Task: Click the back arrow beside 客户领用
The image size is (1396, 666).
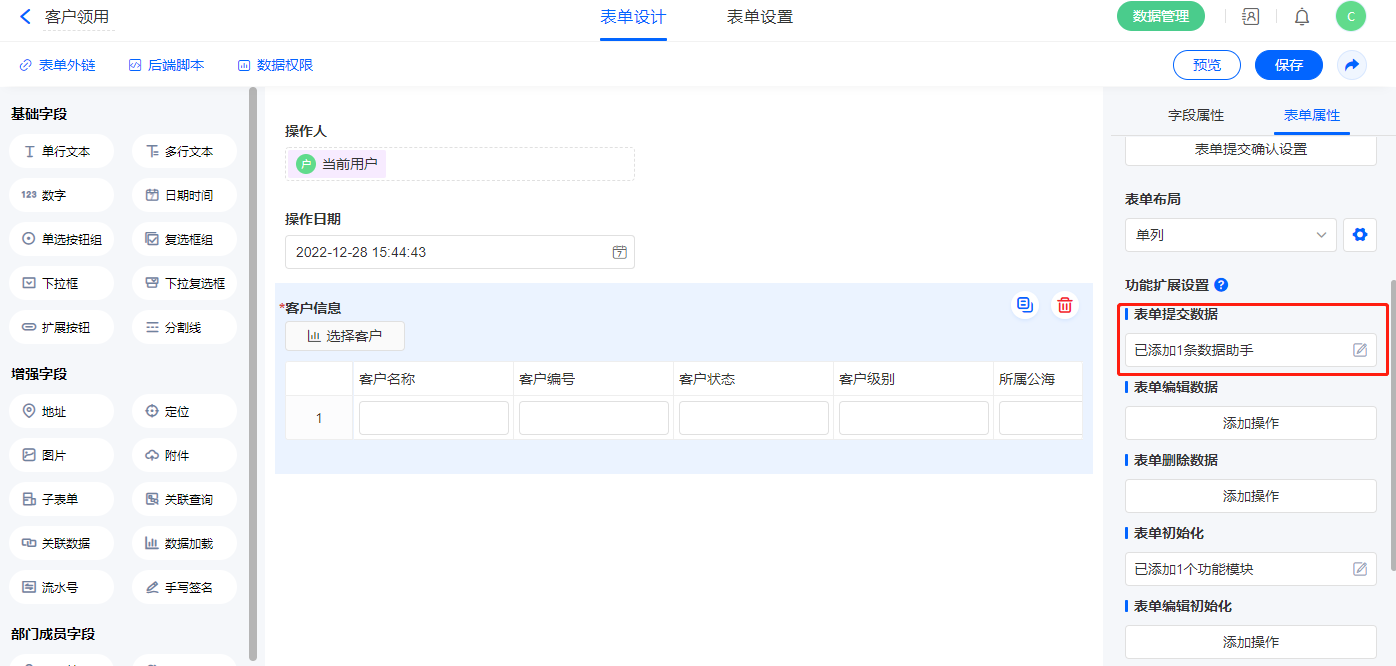Action: coord(25,17)
